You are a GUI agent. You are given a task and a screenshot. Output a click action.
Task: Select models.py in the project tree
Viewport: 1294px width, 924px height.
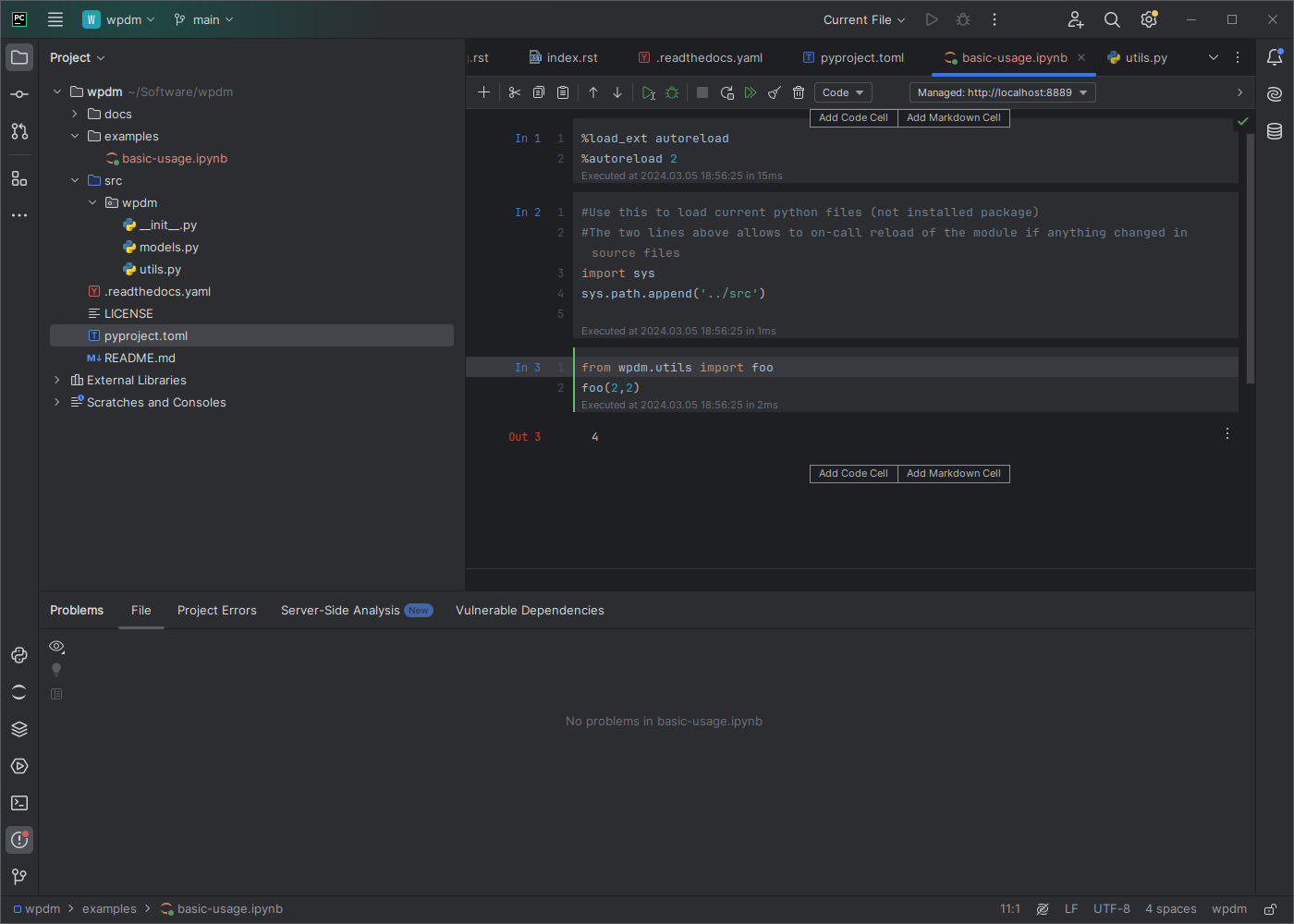pos(168,247)
